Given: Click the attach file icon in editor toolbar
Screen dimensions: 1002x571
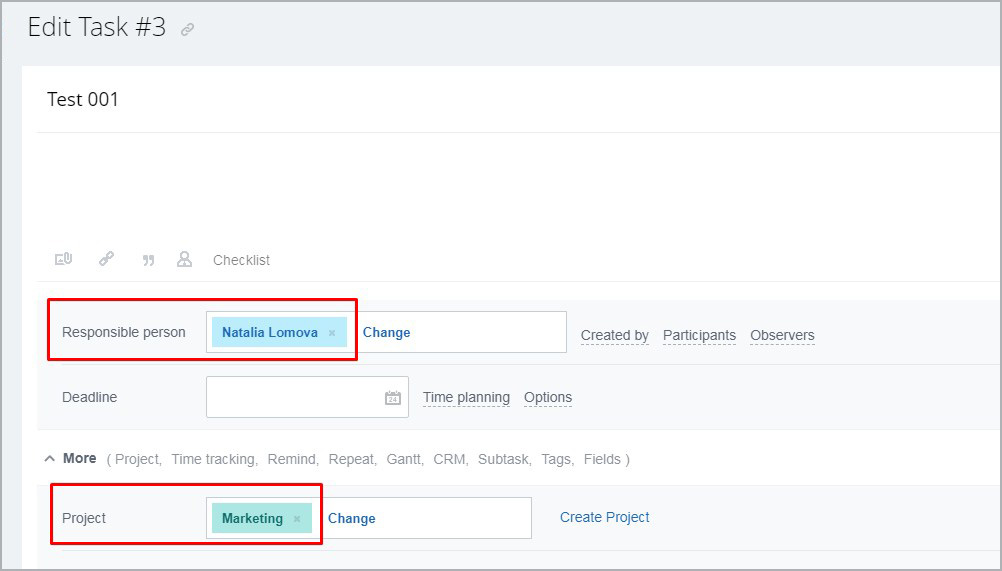Looking at the screenshot, I should point(63,259).
